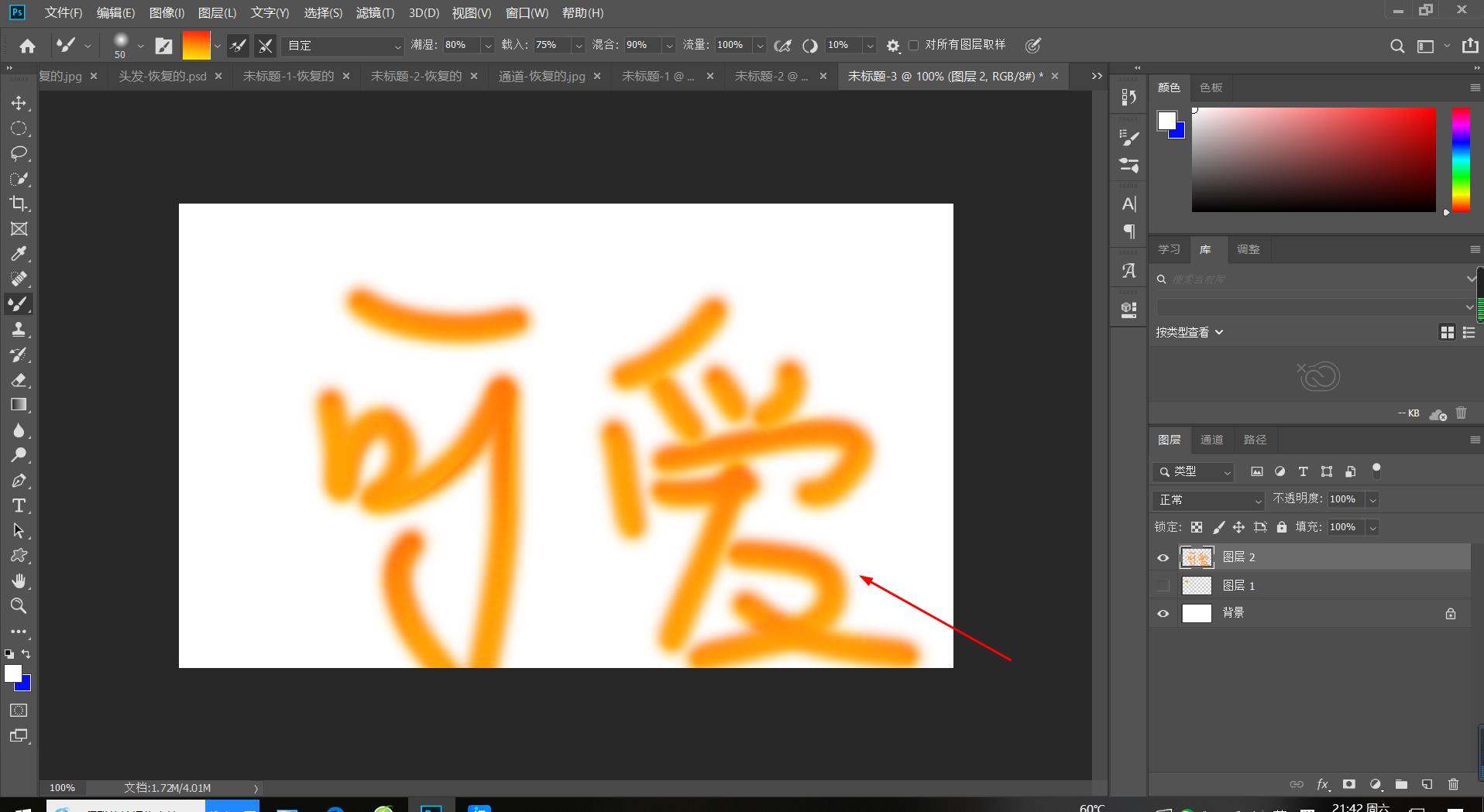Switch to document tab 头发-恢复的.psd

[x=163, y=76]
